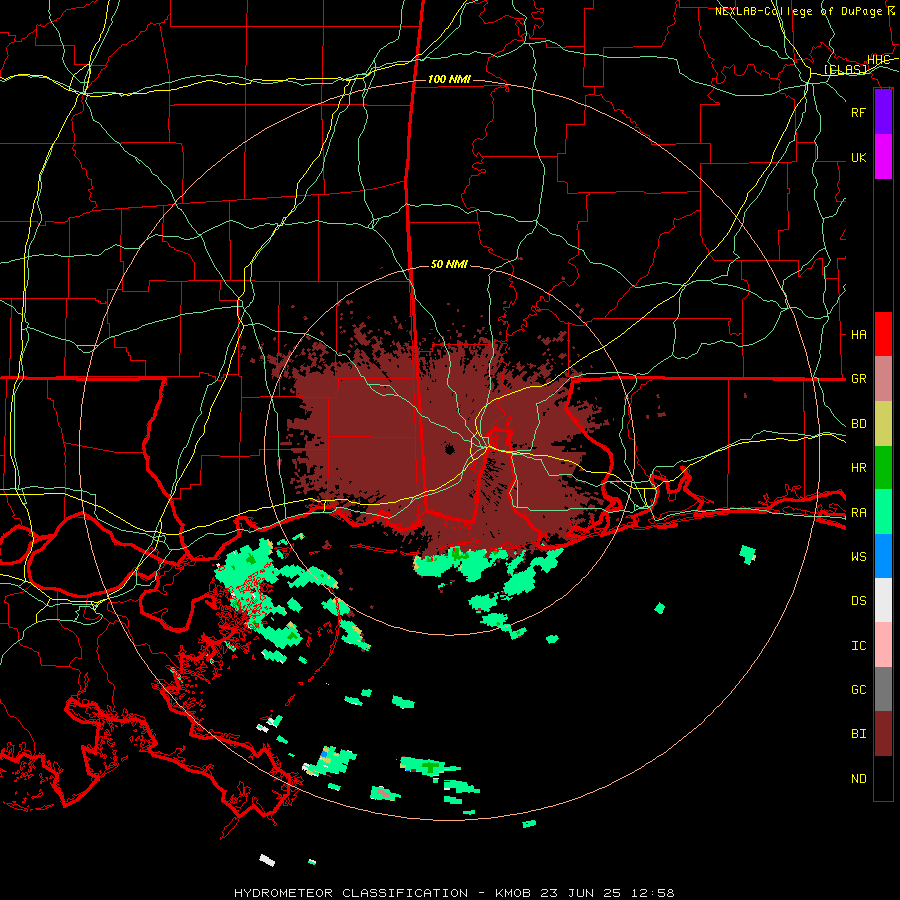Click the 'HA' legend label

(858, 334)
